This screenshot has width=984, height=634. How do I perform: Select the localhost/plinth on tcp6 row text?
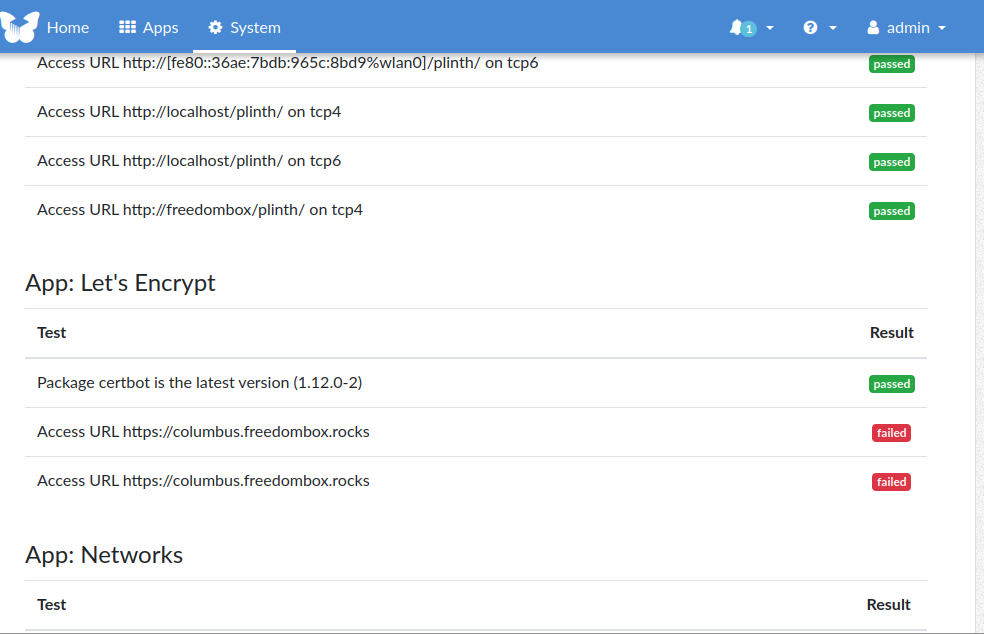tap(189, 161)
